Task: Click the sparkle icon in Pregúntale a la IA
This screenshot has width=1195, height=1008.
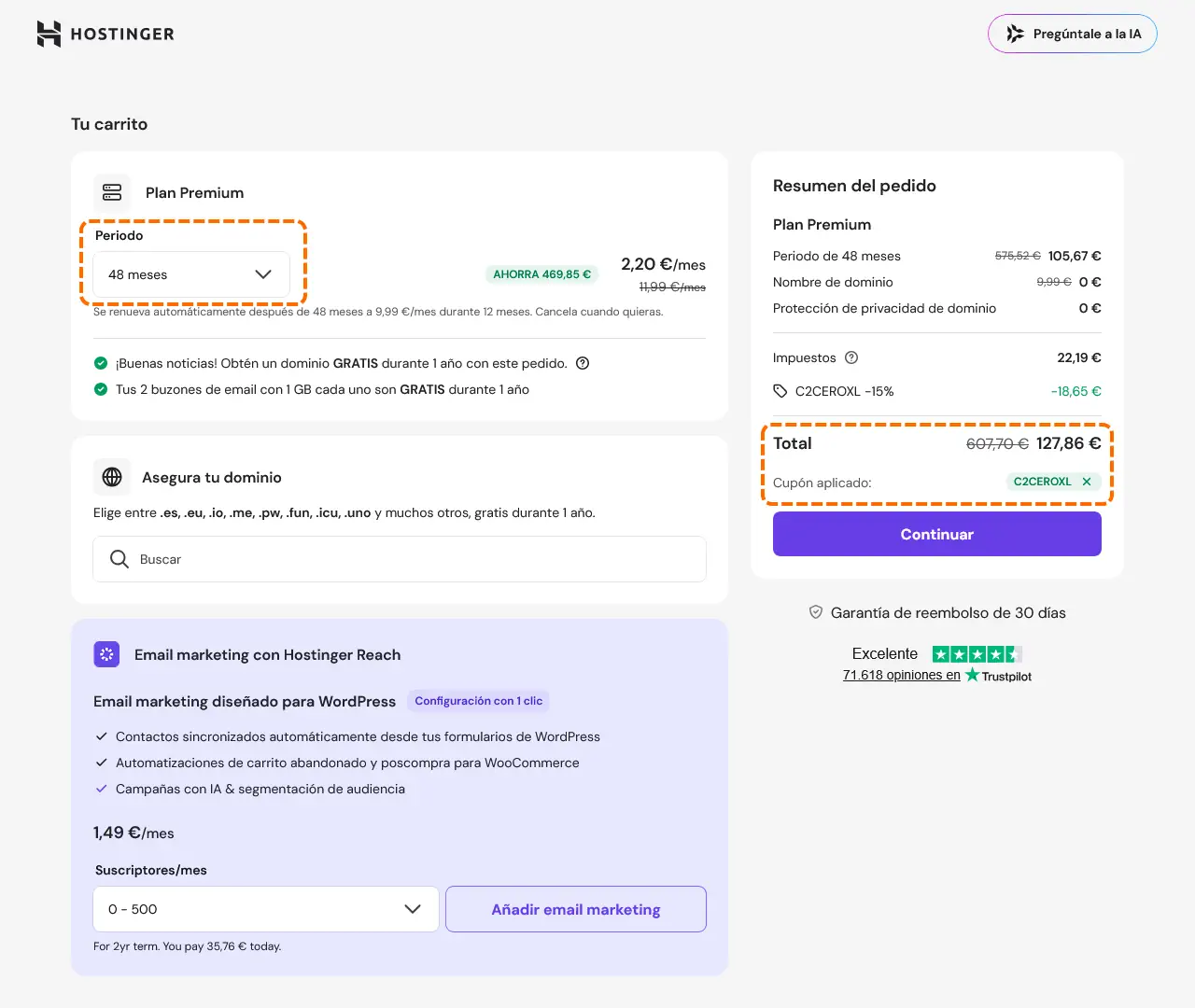Action: coord(1015,34)
